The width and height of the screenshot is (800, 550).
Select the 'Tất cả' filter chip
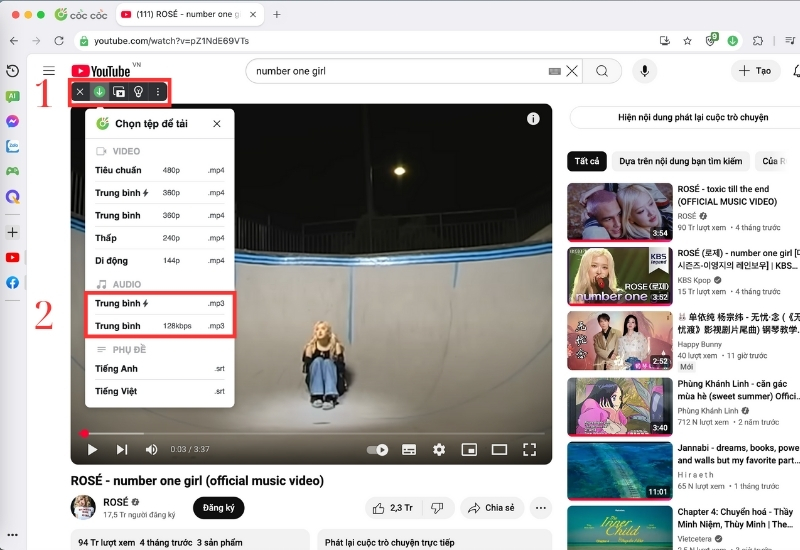point(587,161)
